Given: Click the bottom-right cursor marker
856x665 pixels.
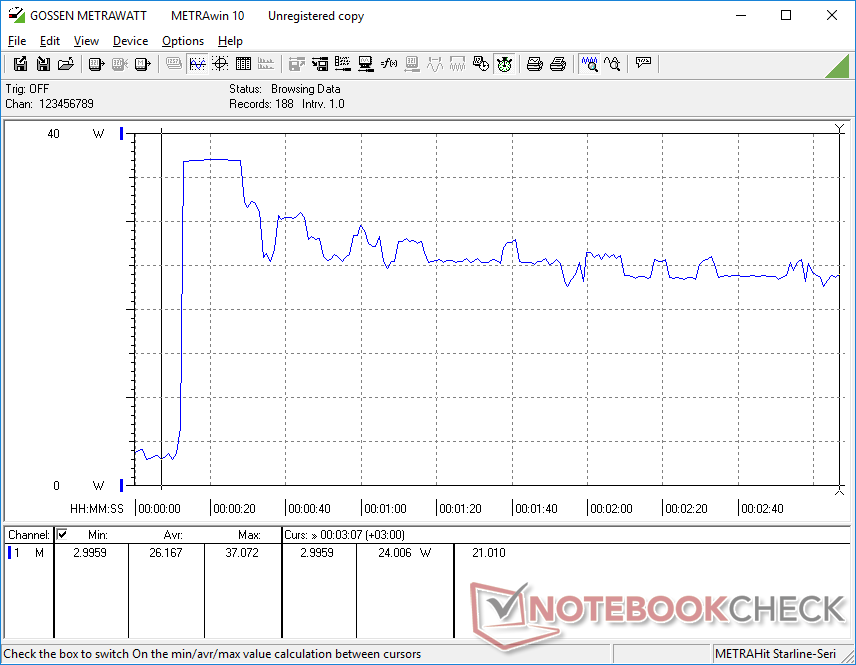Looking at the screenshot, I should point(840,491).
